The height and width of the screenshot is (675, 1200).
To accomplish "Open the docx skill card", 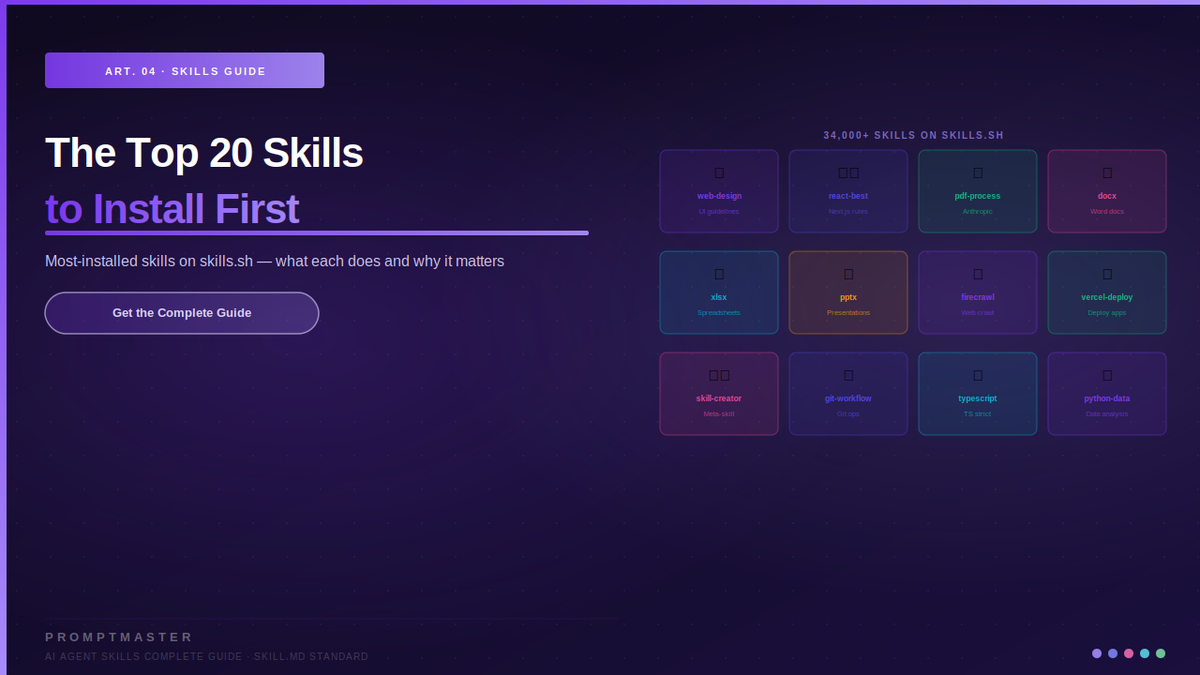I will (x=1107, y=191).
